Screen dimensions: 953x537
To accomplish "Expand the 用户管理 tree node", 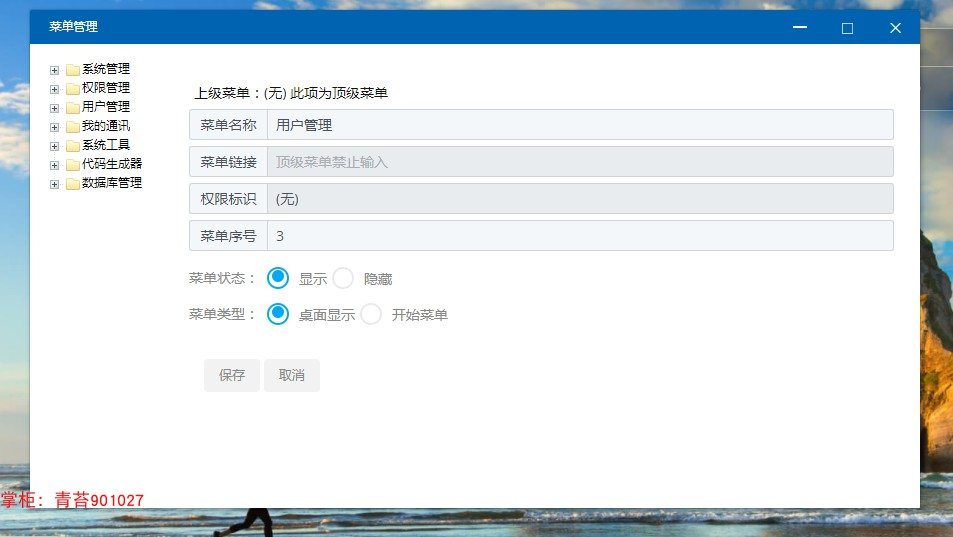I will [x=54, y=108].
